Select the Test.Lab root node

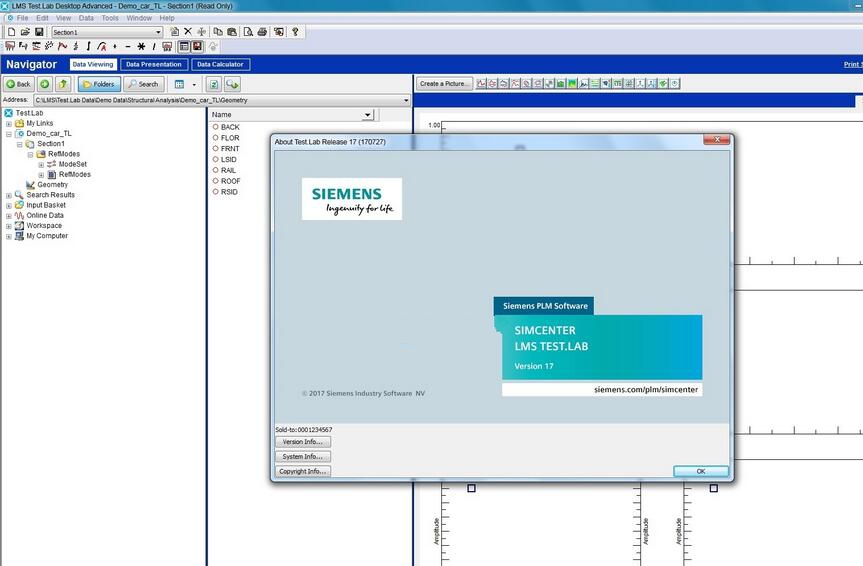point(29,113)
